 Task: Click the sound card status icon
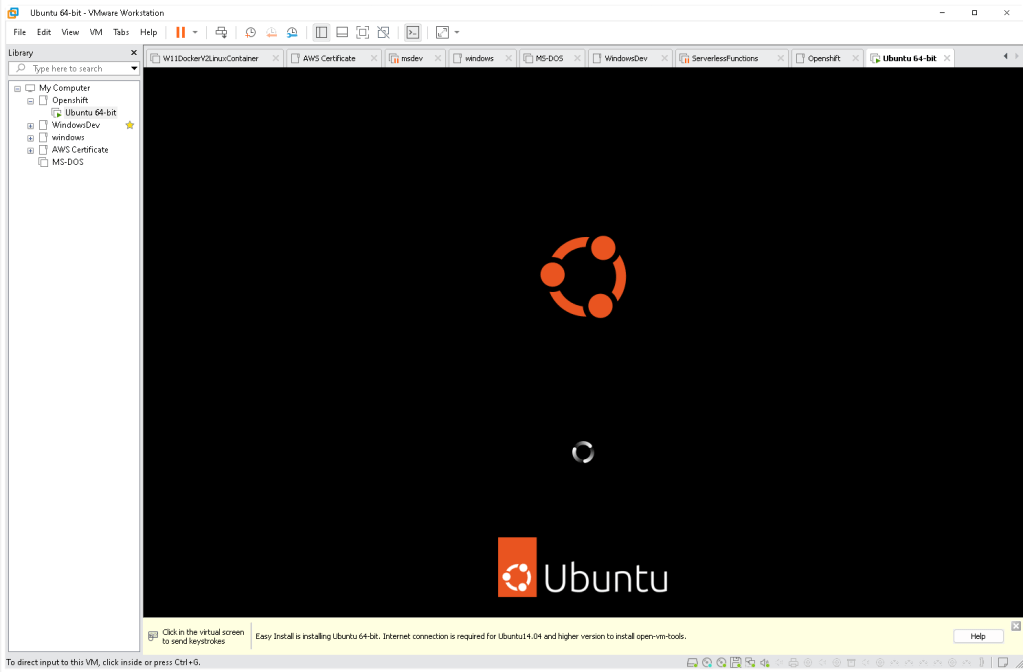click(764, 663)
